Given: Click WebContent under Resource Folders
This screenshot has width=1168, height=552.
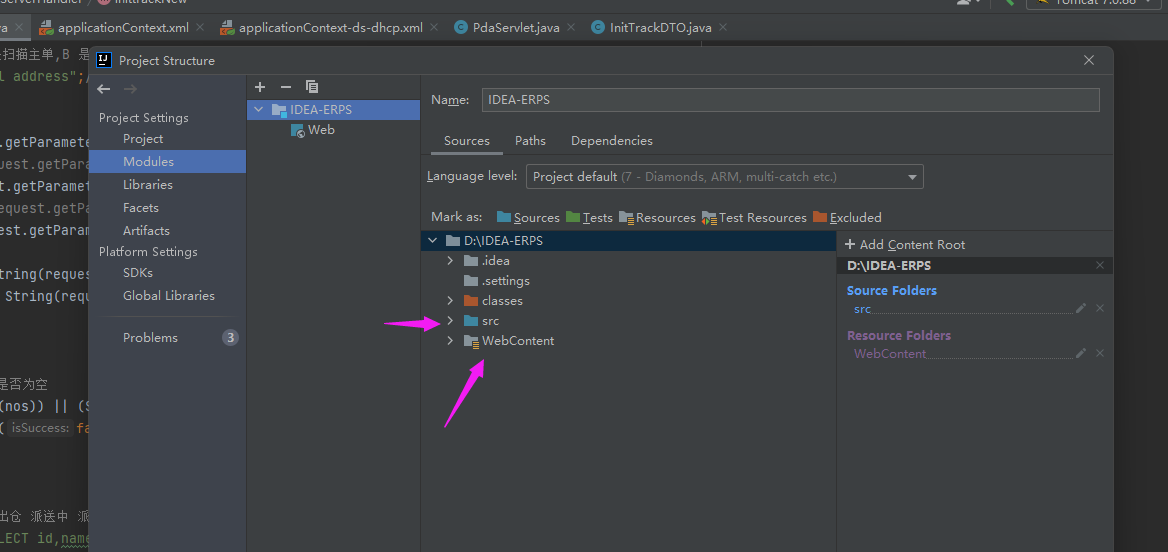Looking at the screenshot, I should tap(889, 354).
